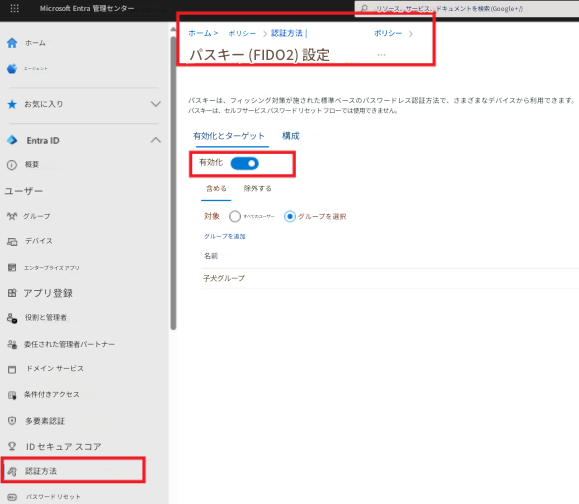Click the 認証方法 fingerprint icon

click(12, 471)
